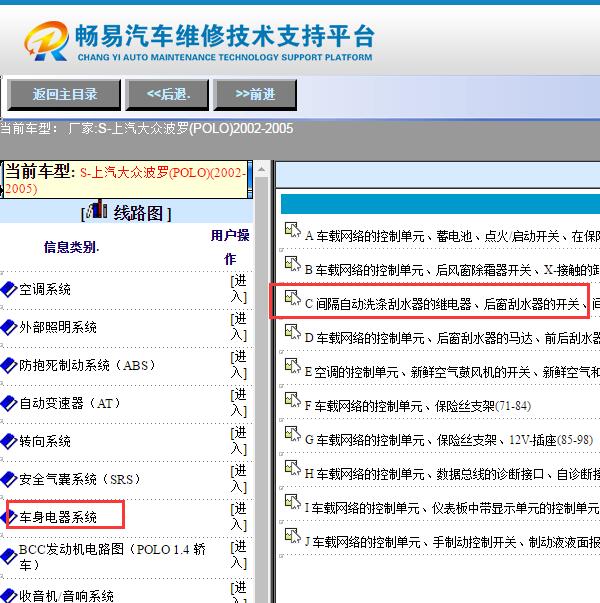Open diagram I 仪表板中带显示单元
600x603 pixels.
pos(452,508)
